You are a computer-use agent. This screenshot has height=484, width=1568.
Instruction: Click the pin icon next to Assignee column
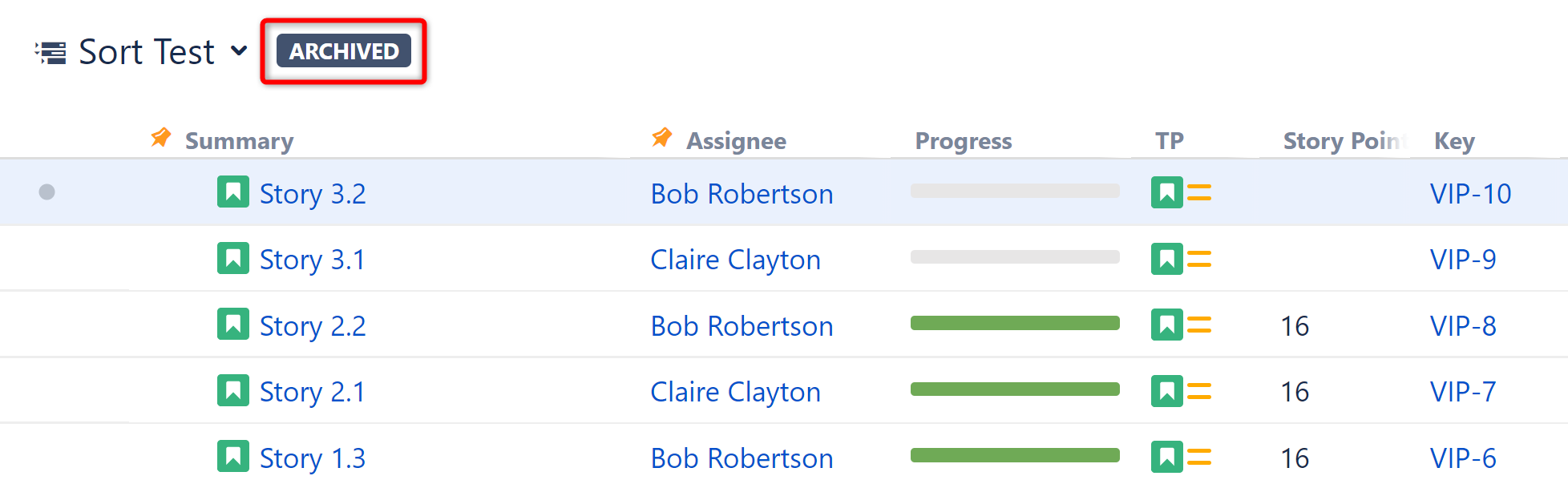click(662, 138)
